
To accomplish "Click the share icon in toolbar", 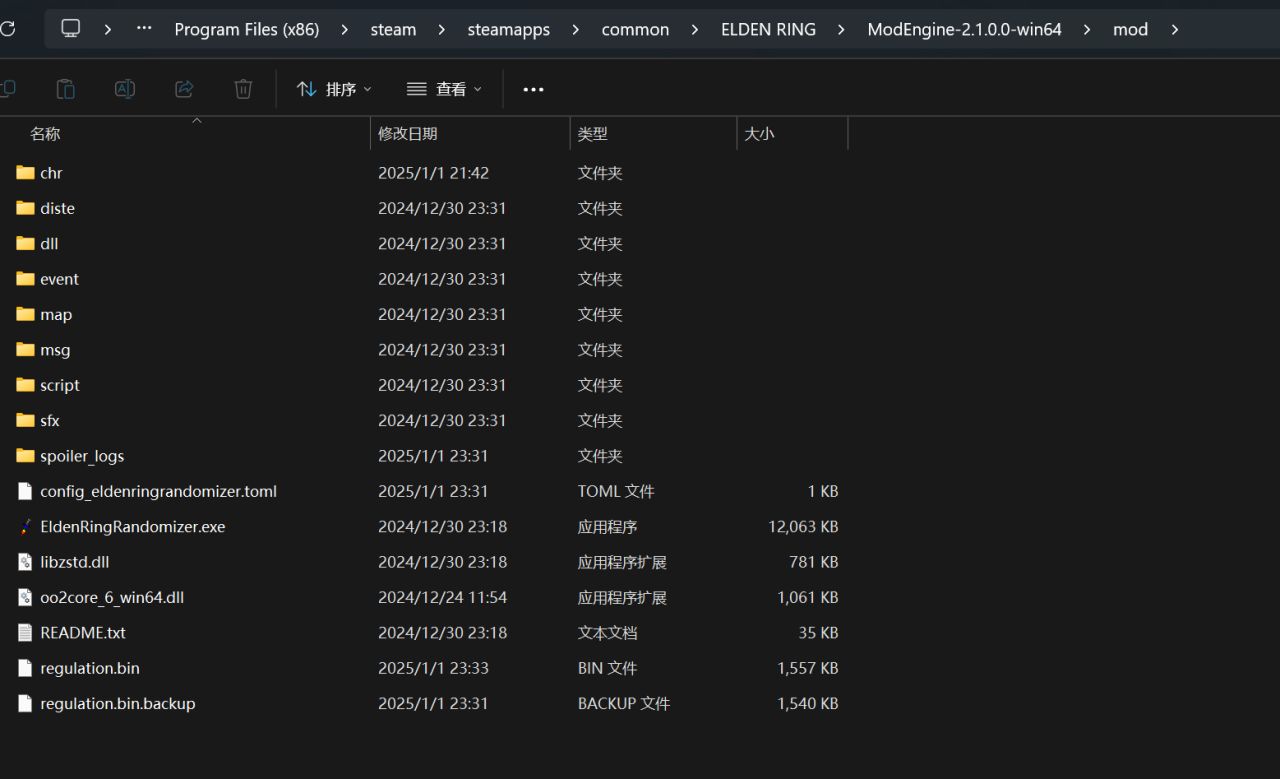I will tap(184, 89).
